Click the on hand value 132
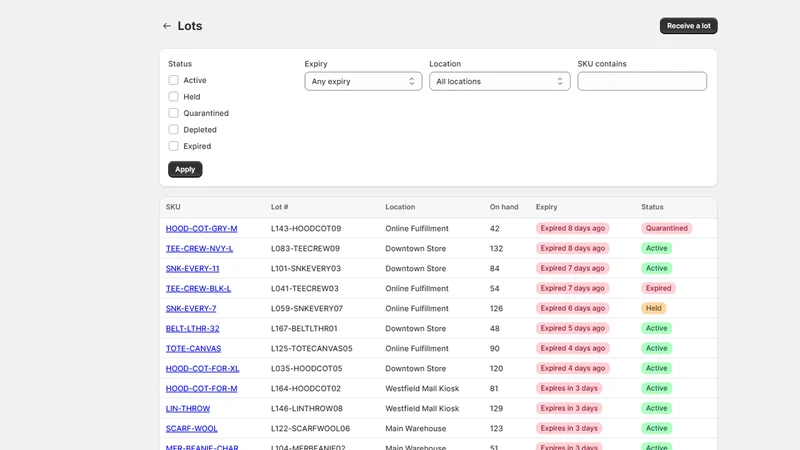800x450 pixels. (x=496, y=248)
